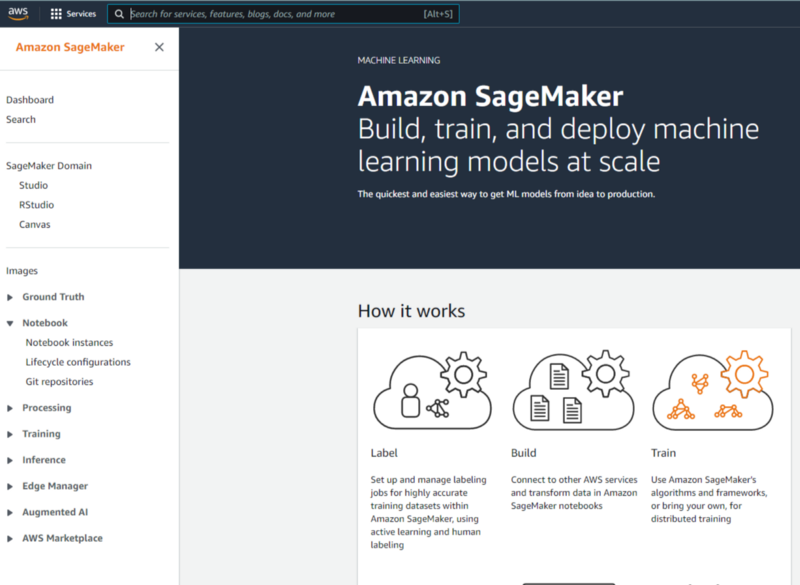Collapse the Notebook section arrow

coord(10,323)
